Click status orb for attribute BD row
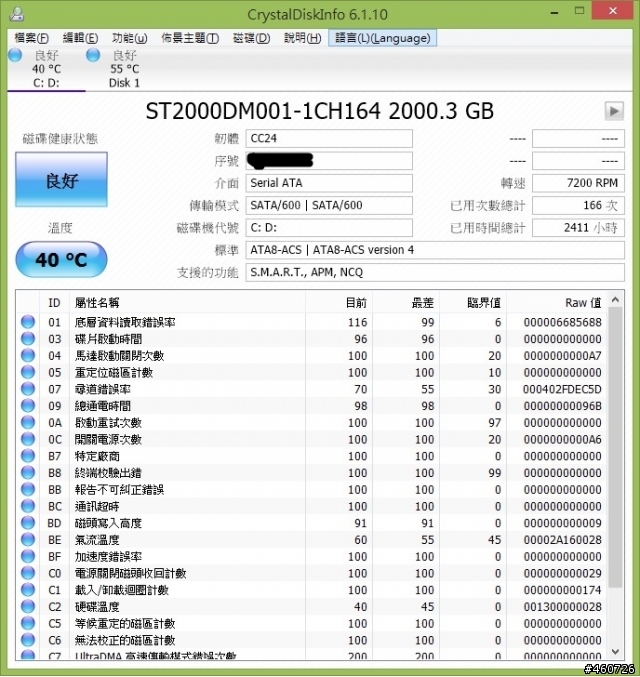Viewport: 640px width, 677px height. pyautogui.click(x=28, y=523)
